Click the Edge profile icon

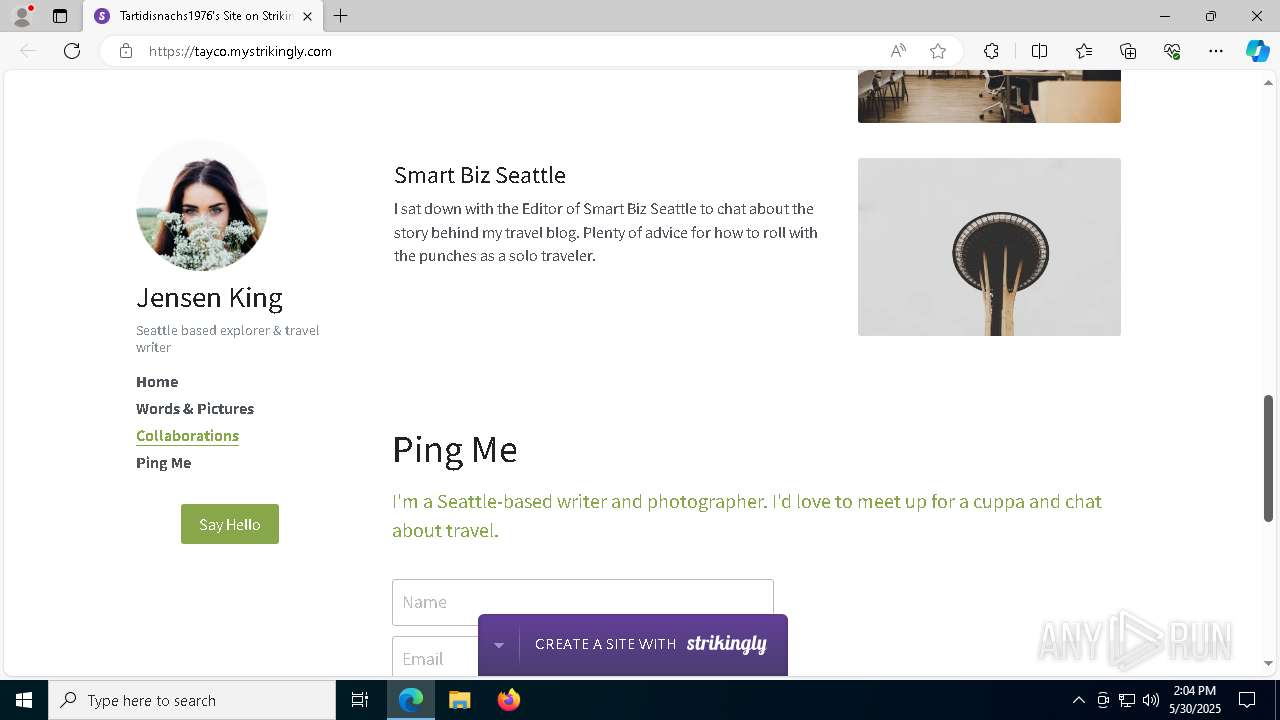pos(22,16)
